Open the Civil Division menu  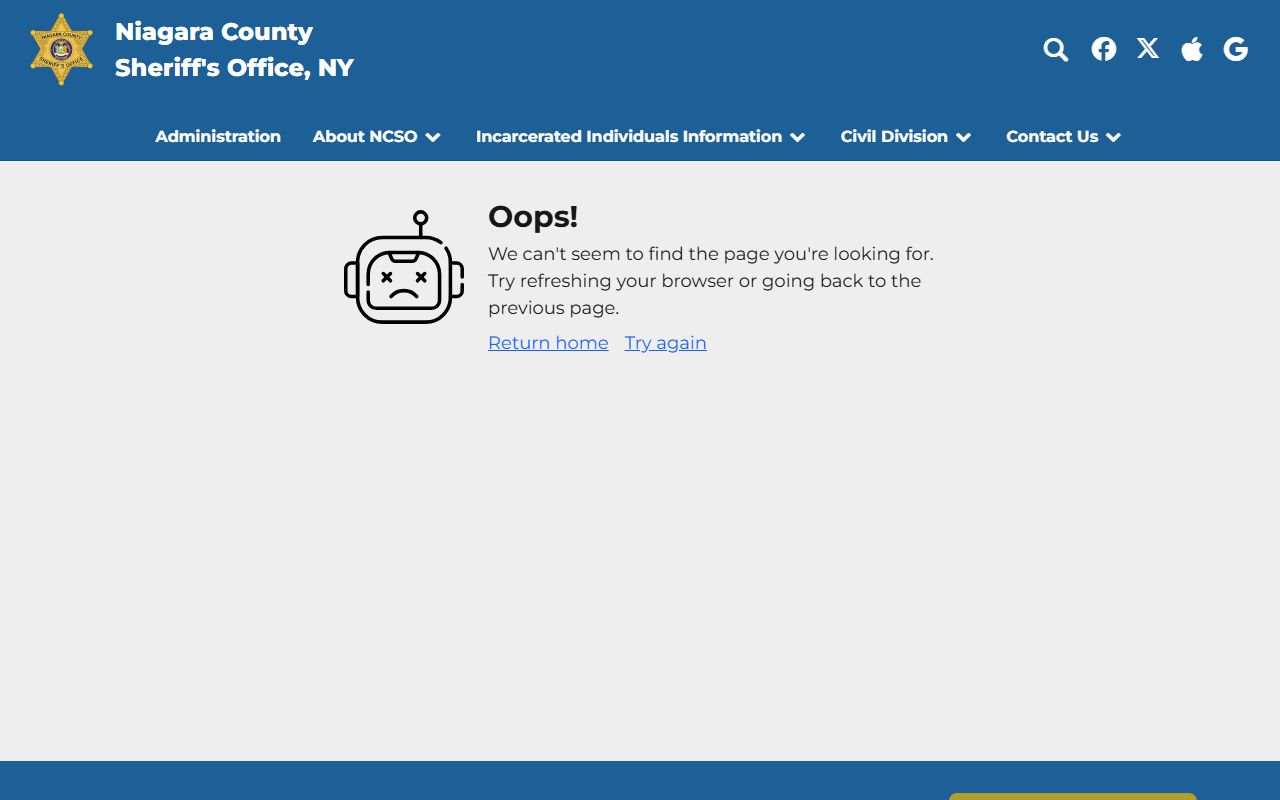894,136
